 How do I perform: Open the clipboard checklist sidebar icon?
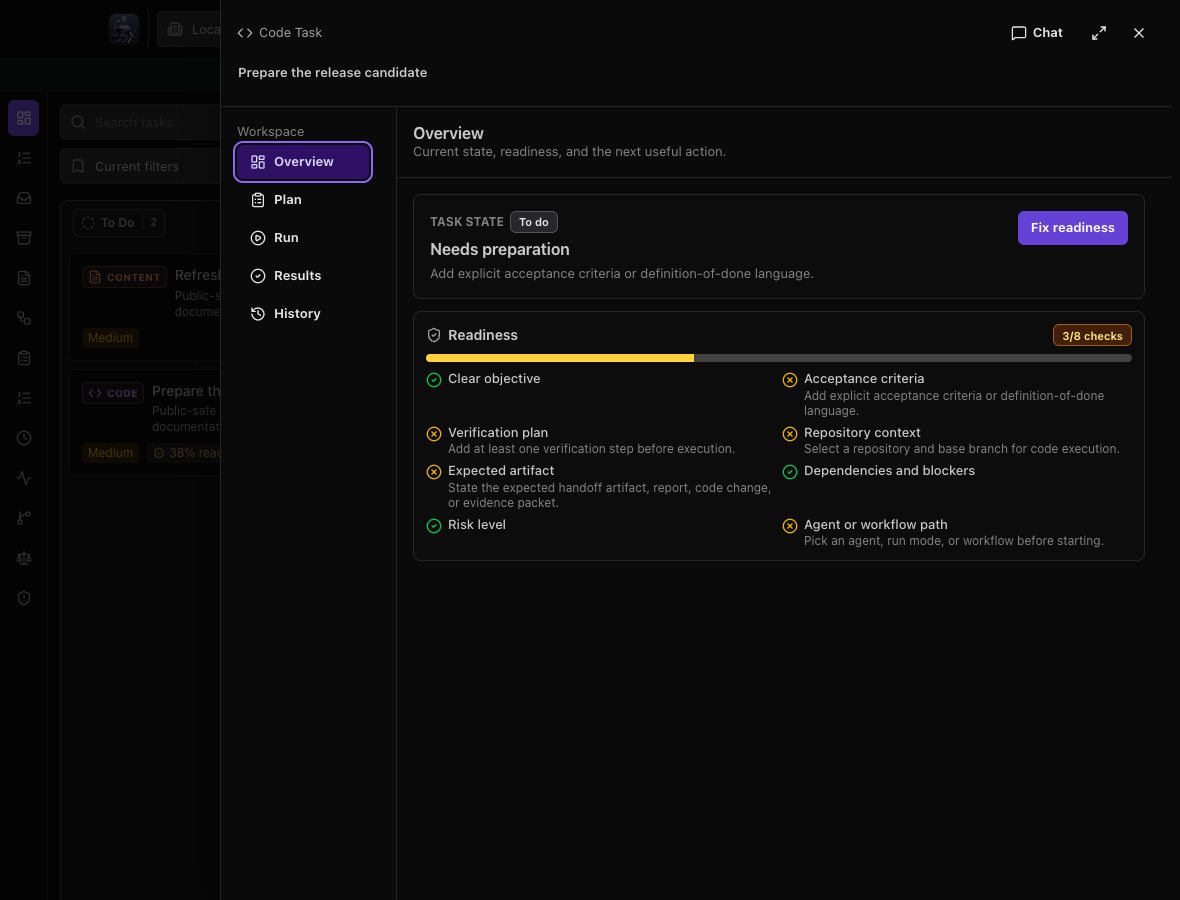(x=24, y=358)
